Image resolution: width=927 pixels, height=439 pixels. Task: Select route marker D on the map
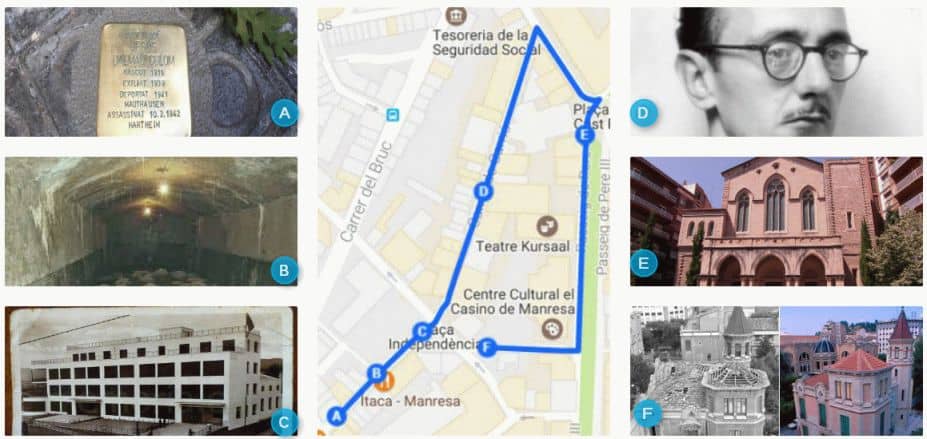click(x=484, y=191)
